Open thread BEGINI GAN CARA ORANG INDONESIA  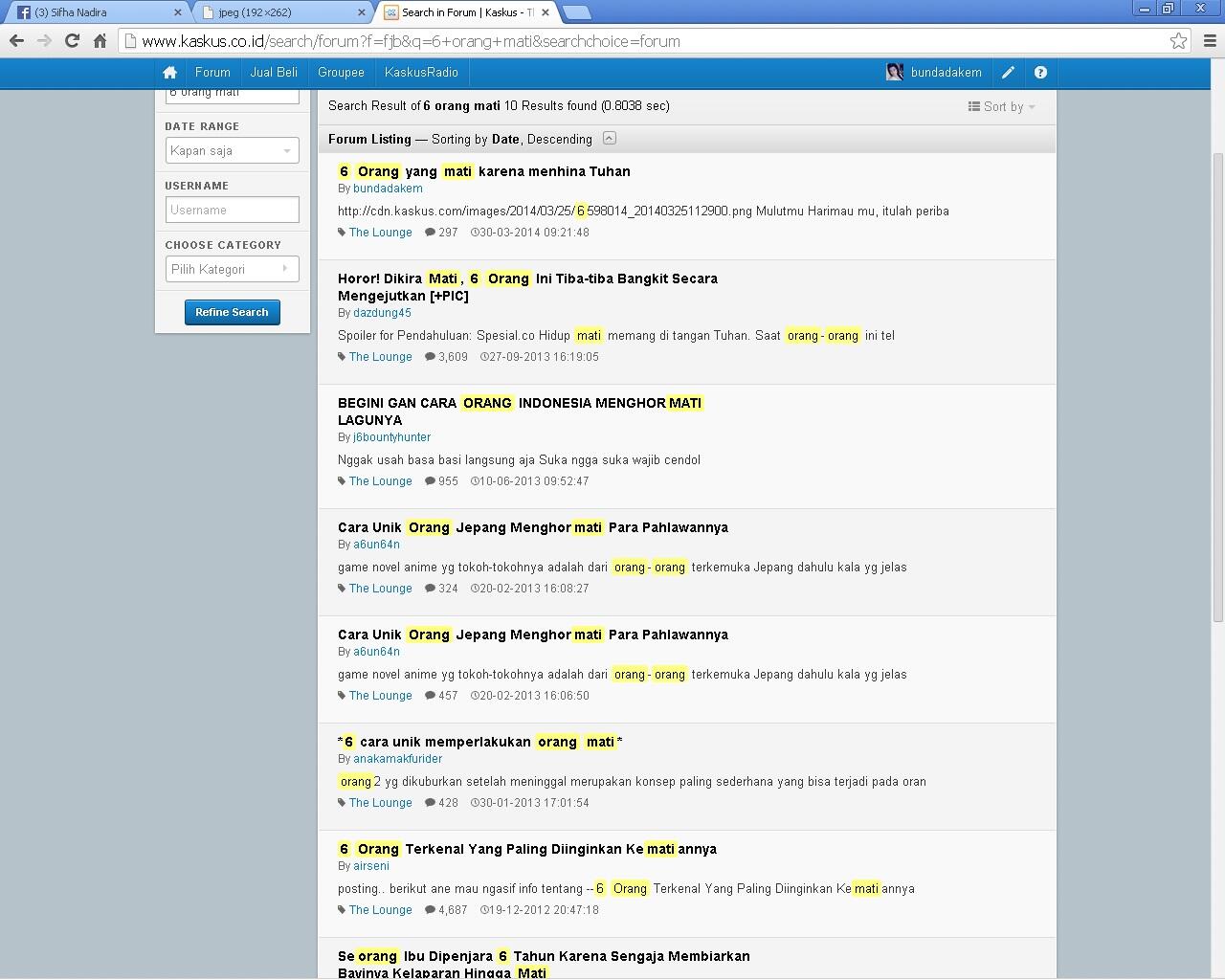coord(521,412)
